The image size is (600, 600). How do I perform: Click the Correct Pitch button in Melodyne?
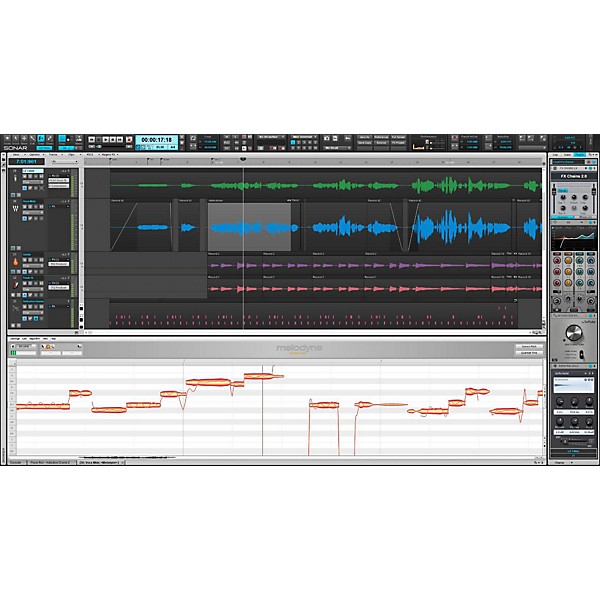pyautogui.click(x=529, y=346)
